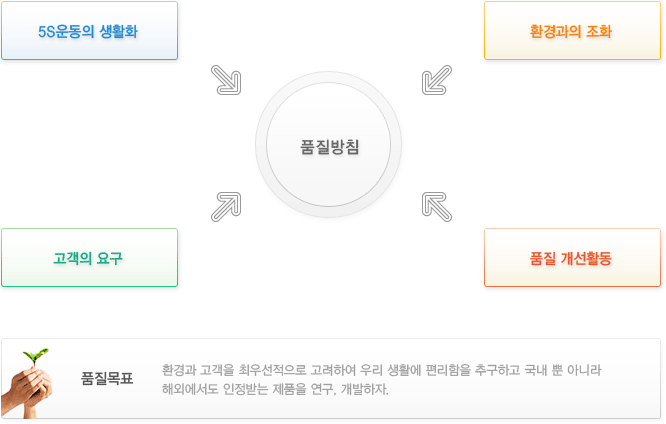The width and height of the screenshot is (666, 424).
Task: Click the words 인정받는 제품을
Action: 265,389
